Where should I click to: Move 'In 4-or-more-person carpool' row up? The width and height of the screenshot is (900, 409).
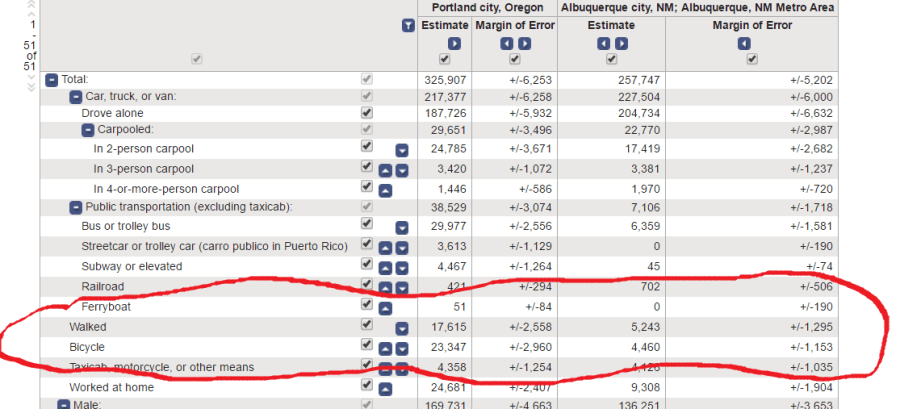coord(385,189)
